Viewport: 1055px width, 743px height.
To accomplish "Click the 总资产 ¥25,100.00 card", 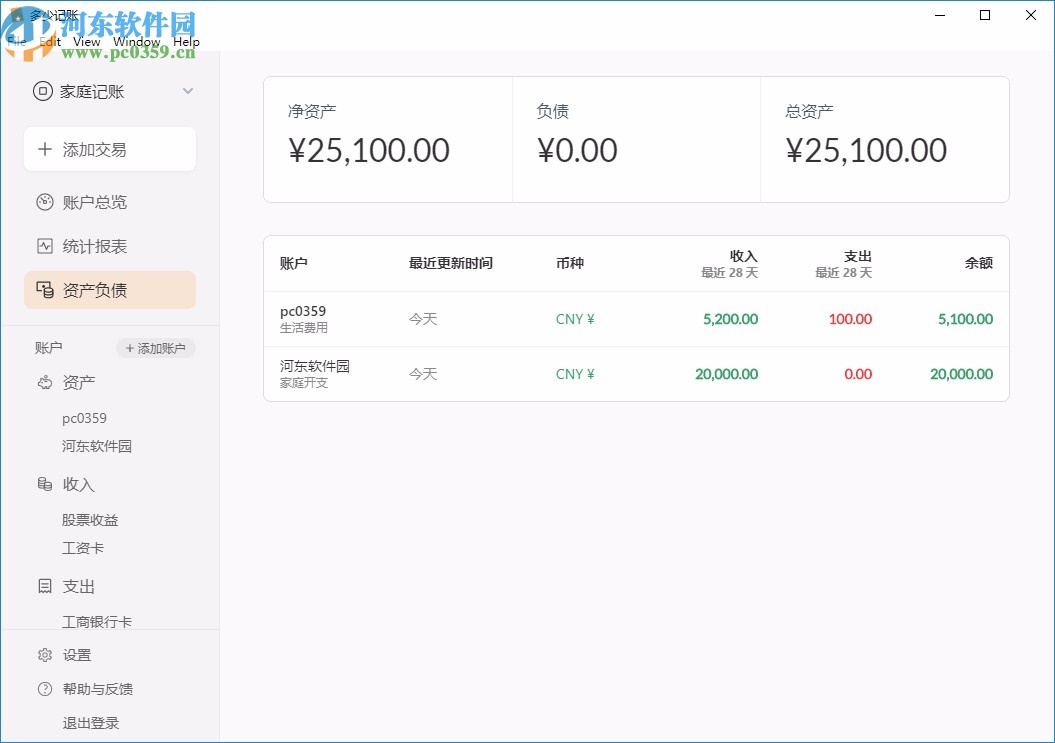I will point(885,139).
